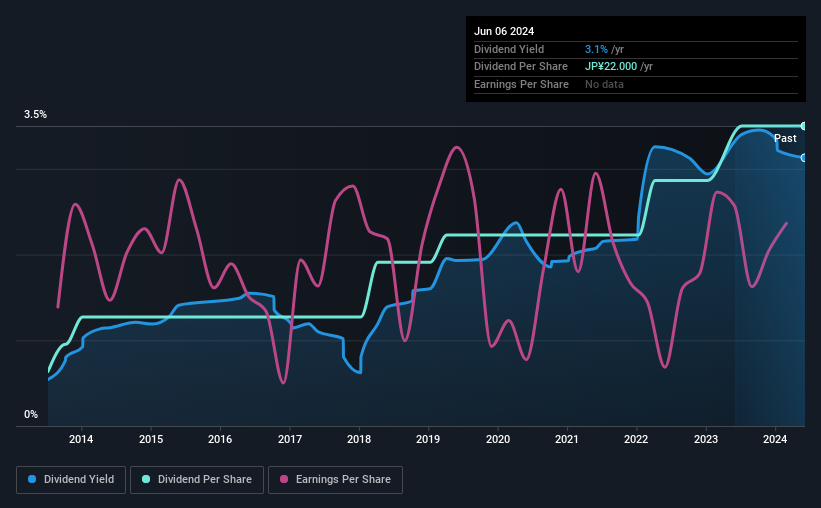The width and height of the screenshot is (821, 508).
Task: Select the 2024 x-axis label
Action: (x=775, y=439)
